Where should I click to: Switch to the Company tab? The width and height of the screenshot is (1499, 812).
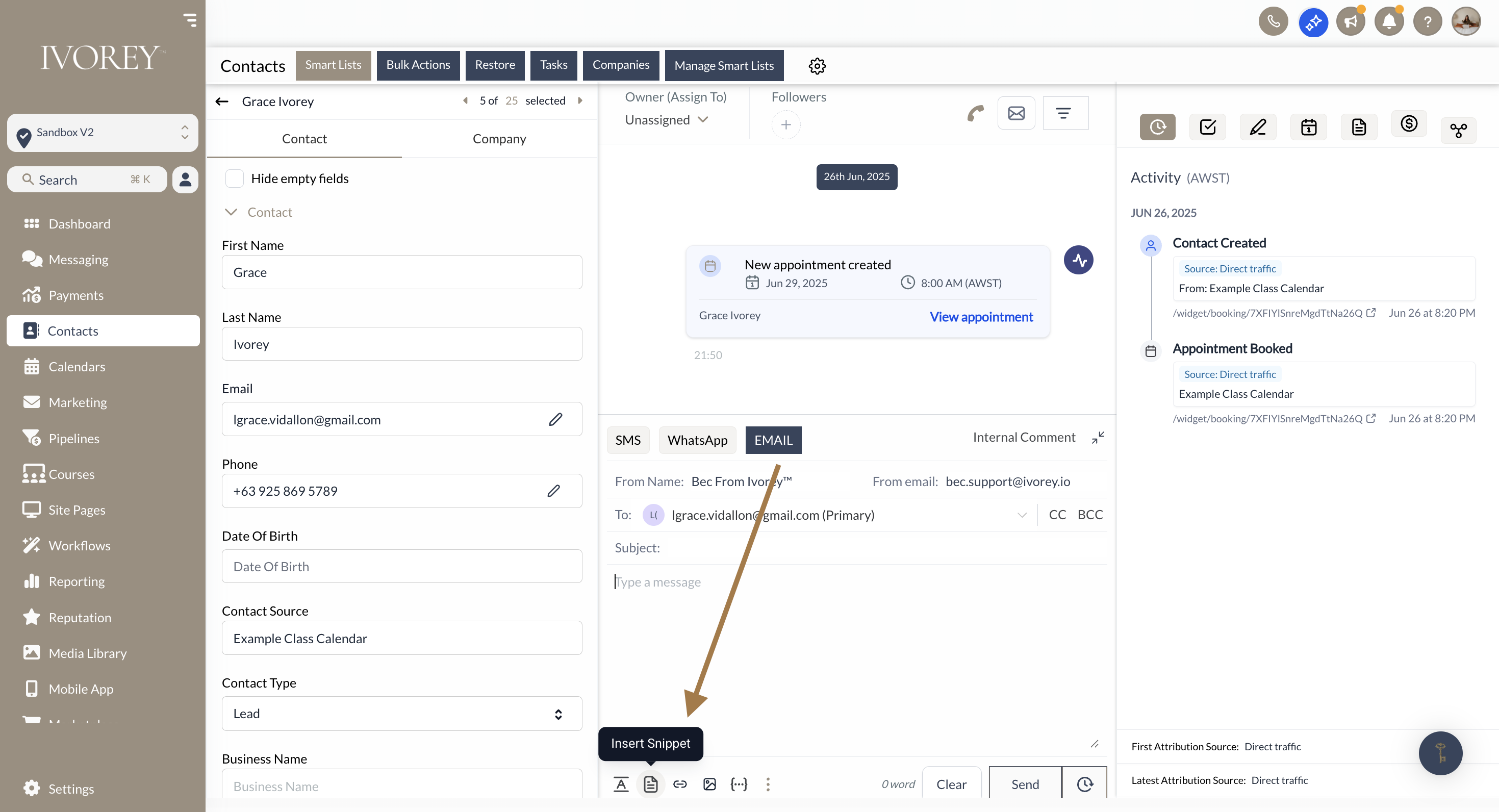499,139
